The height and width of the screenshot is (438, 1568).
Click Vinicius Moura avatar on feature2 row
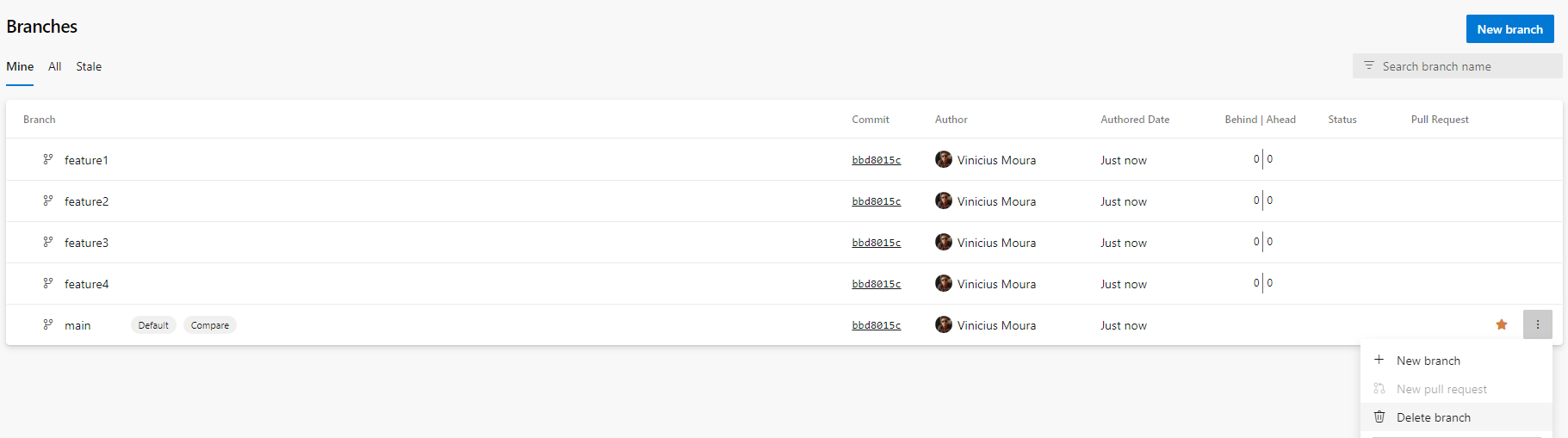tap(944, 200)
